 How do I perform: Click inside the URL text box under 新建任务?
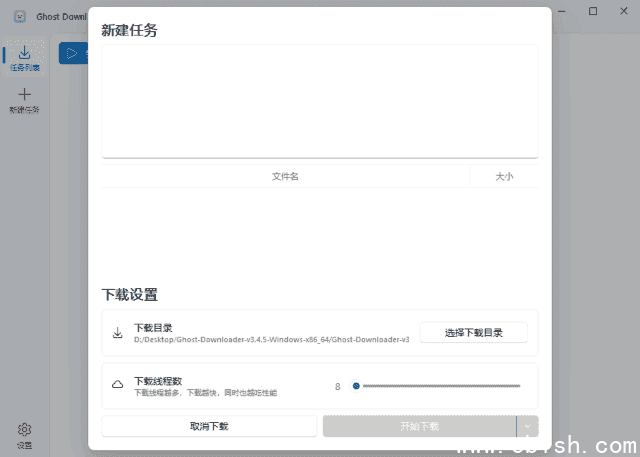(x=320, y=101)
